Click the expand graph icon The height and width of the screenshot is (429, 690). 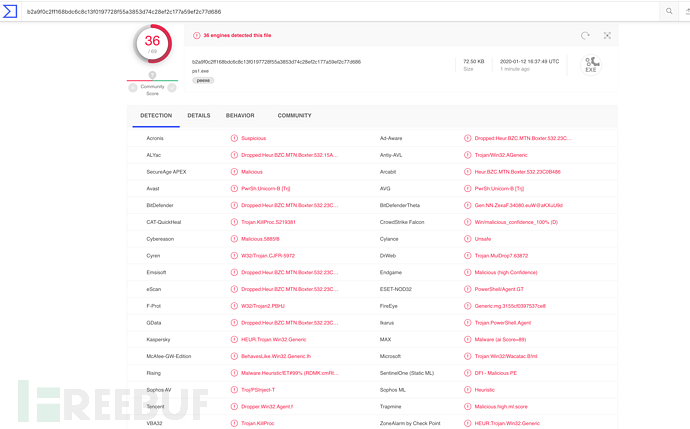pyautogui.click(x=607, y=36)
